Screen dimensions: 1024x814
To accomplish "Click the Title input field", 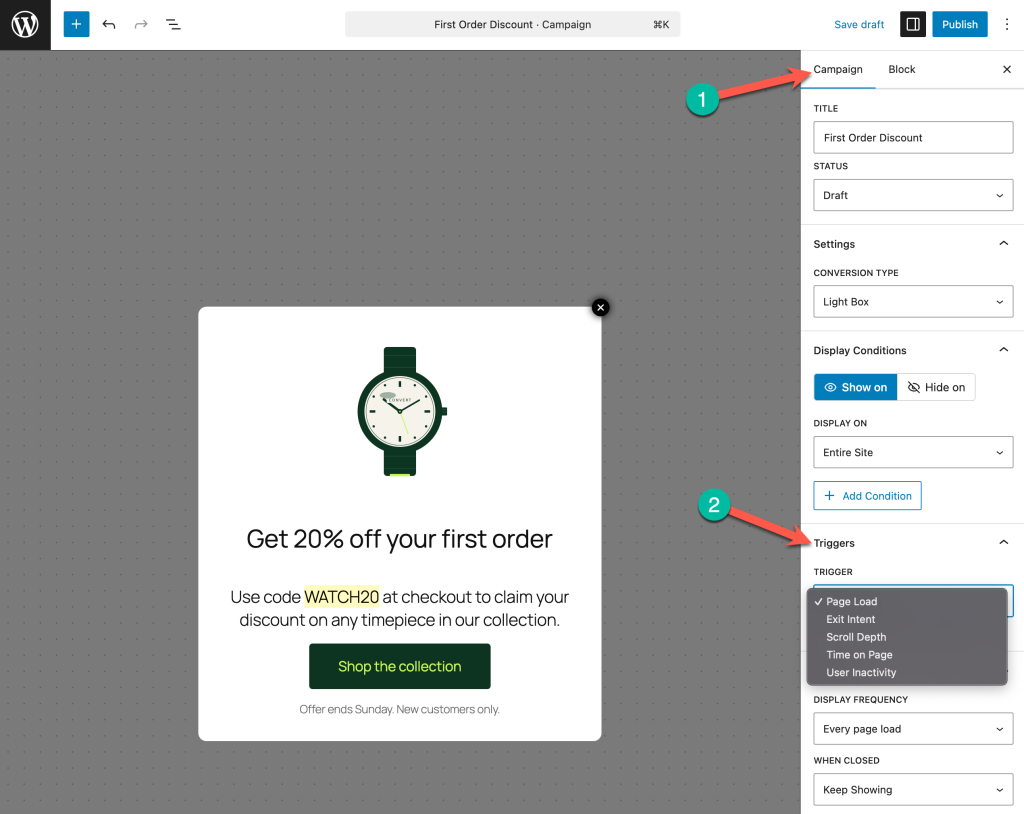I will 912,138.
